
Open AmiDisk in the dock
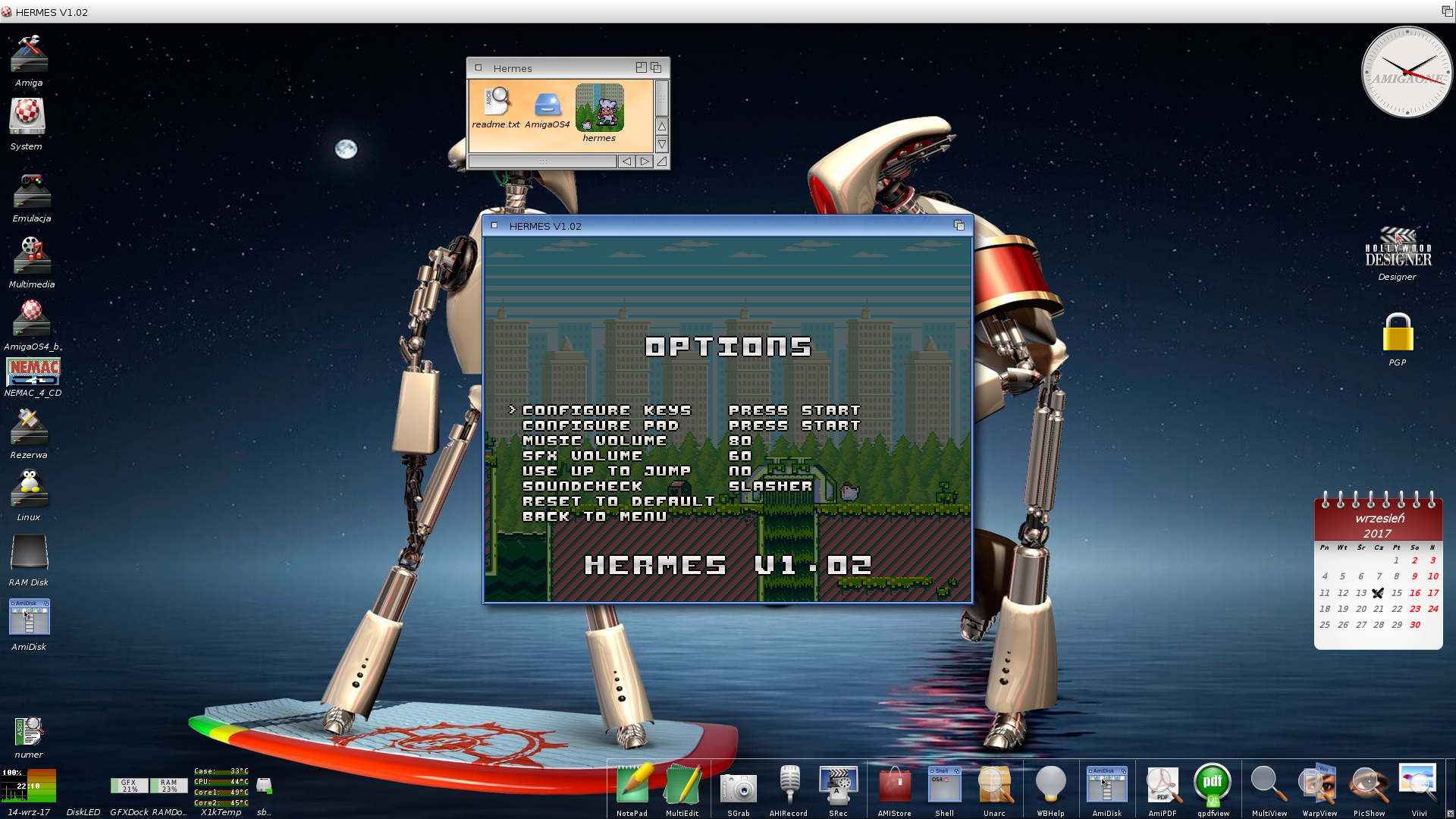coord(1107,784)
